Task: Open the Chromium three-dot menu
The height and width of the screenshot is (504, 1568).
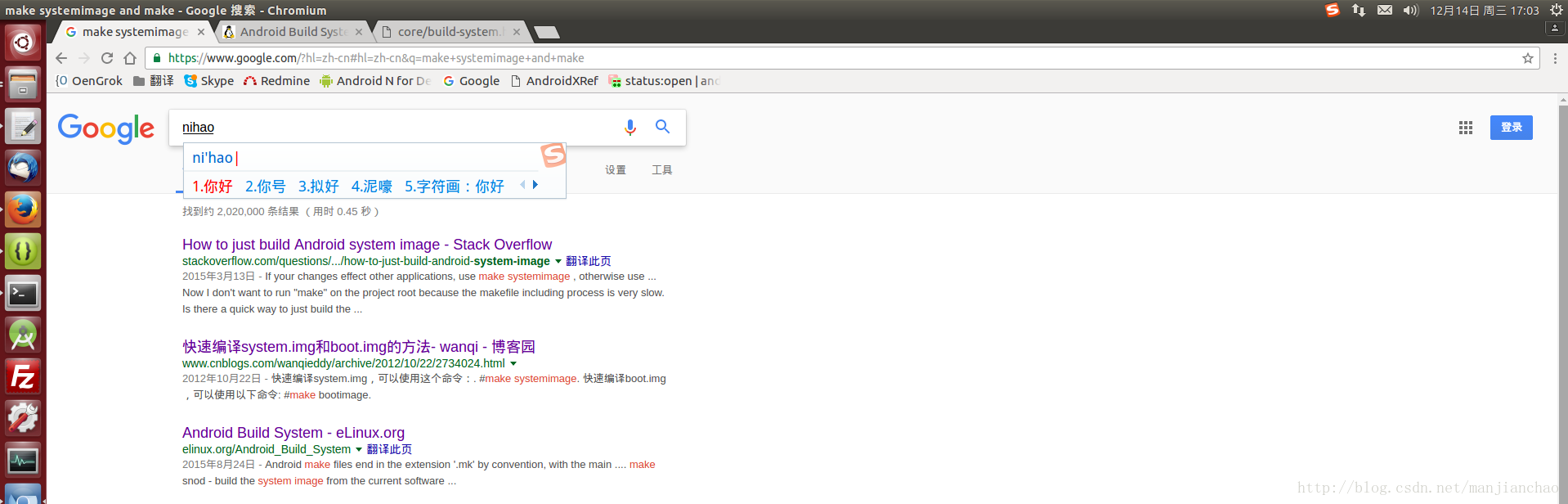Action: [x=1555, y=58]
